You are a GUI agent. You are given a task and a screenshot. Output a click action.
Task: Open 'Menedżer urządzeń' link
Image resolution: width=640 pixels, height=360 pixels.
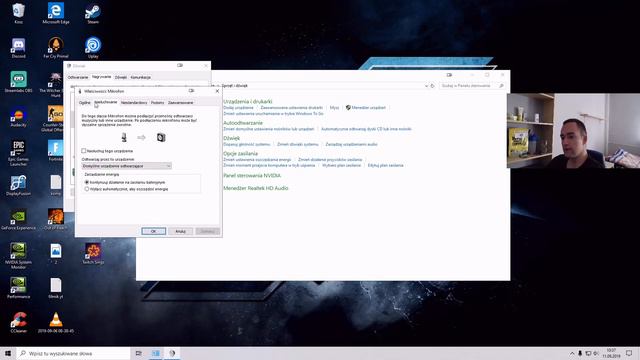(369, 108)
